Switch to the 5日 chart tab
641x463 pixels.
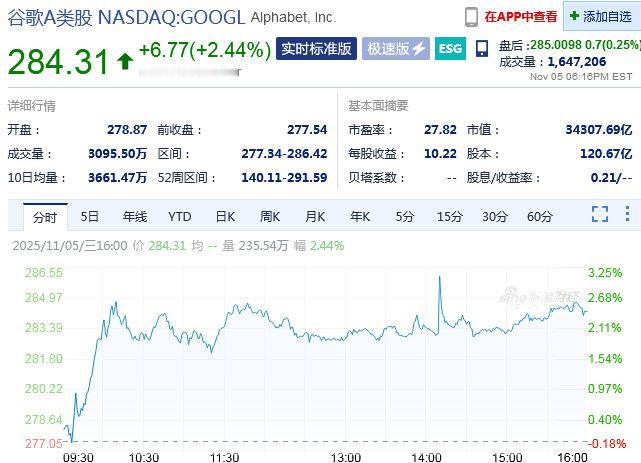point(90,216)
